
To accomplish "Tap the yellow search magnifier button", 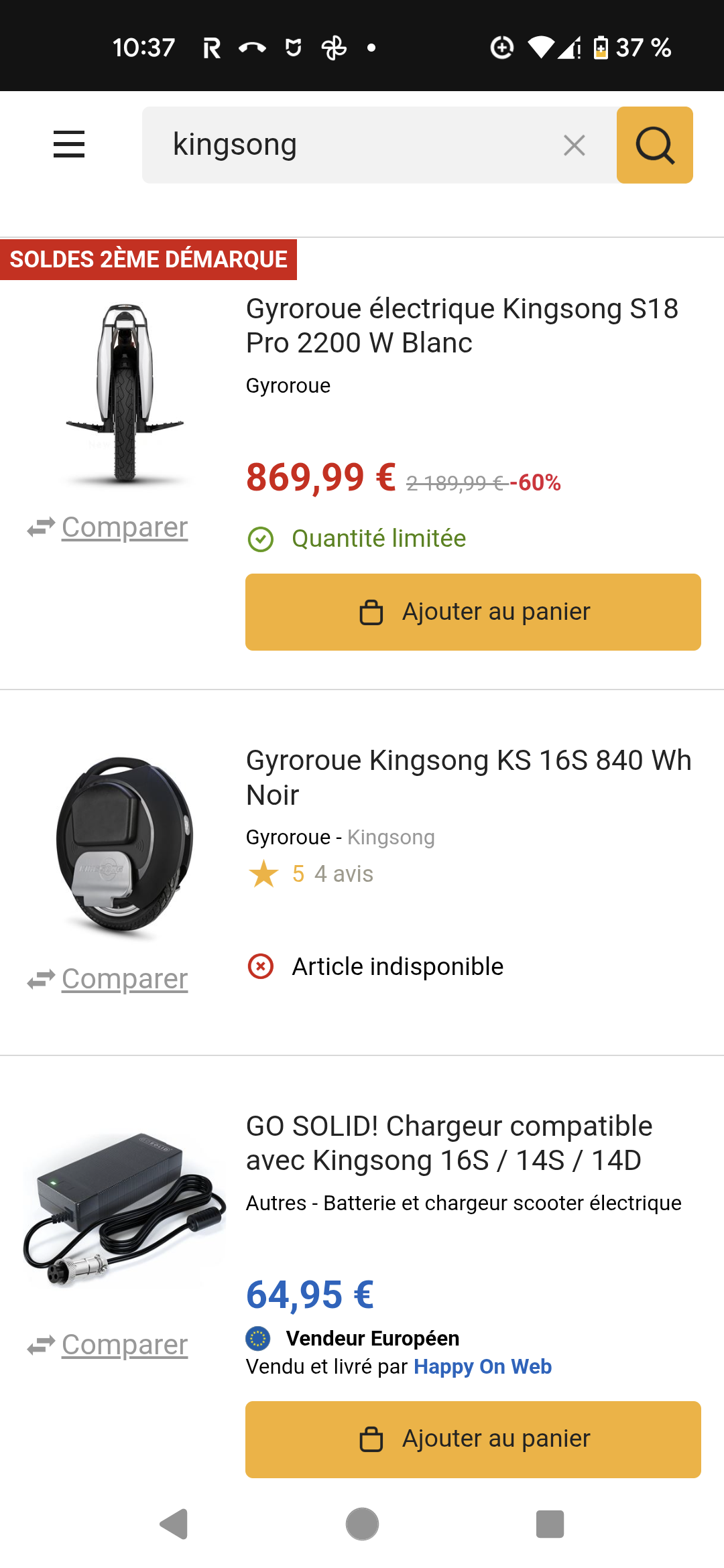I will pyautogui.click(x=654, y=145).
